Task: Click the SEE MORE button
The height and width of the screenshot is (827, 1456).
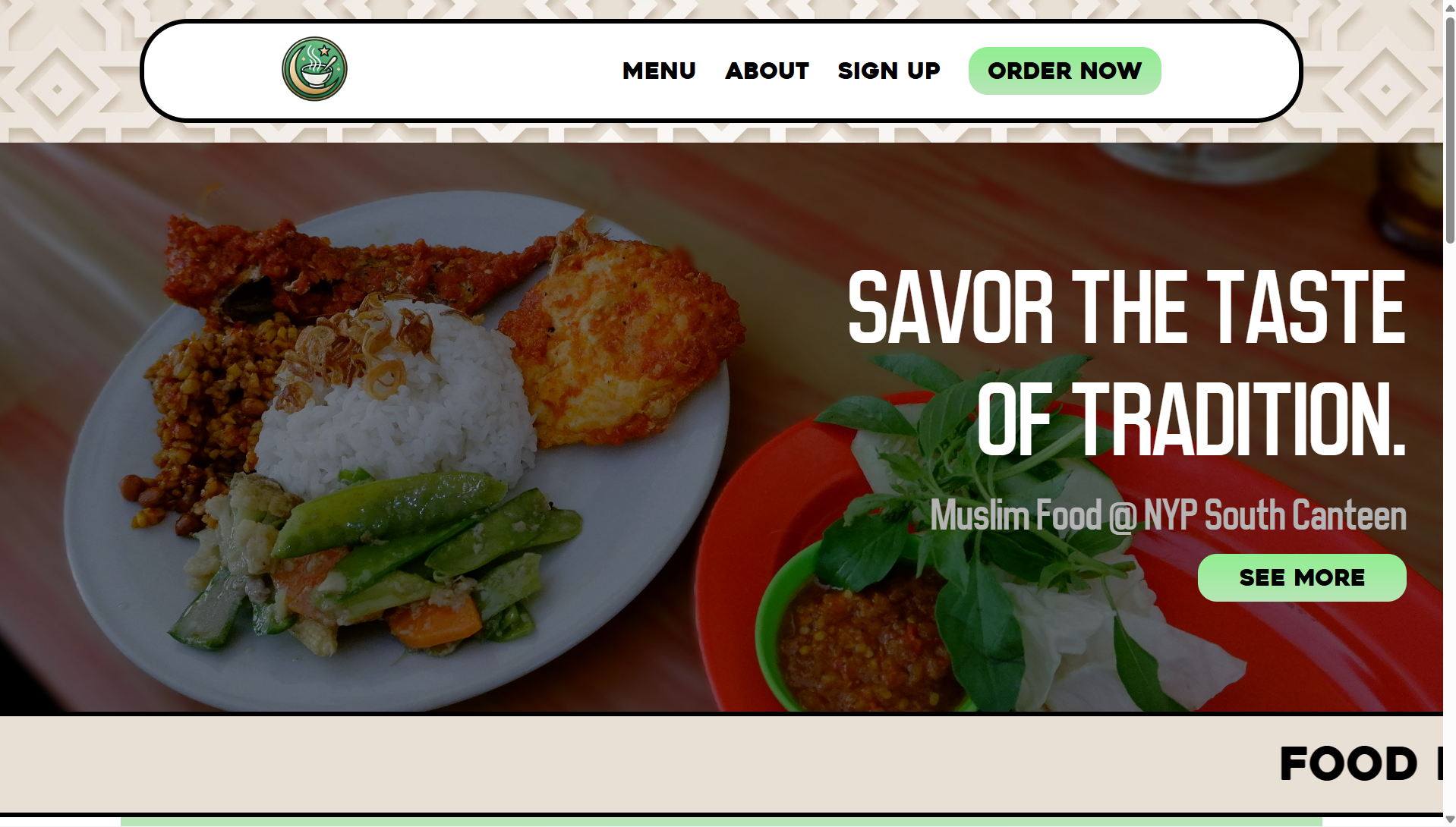Action: point(1302,577)
